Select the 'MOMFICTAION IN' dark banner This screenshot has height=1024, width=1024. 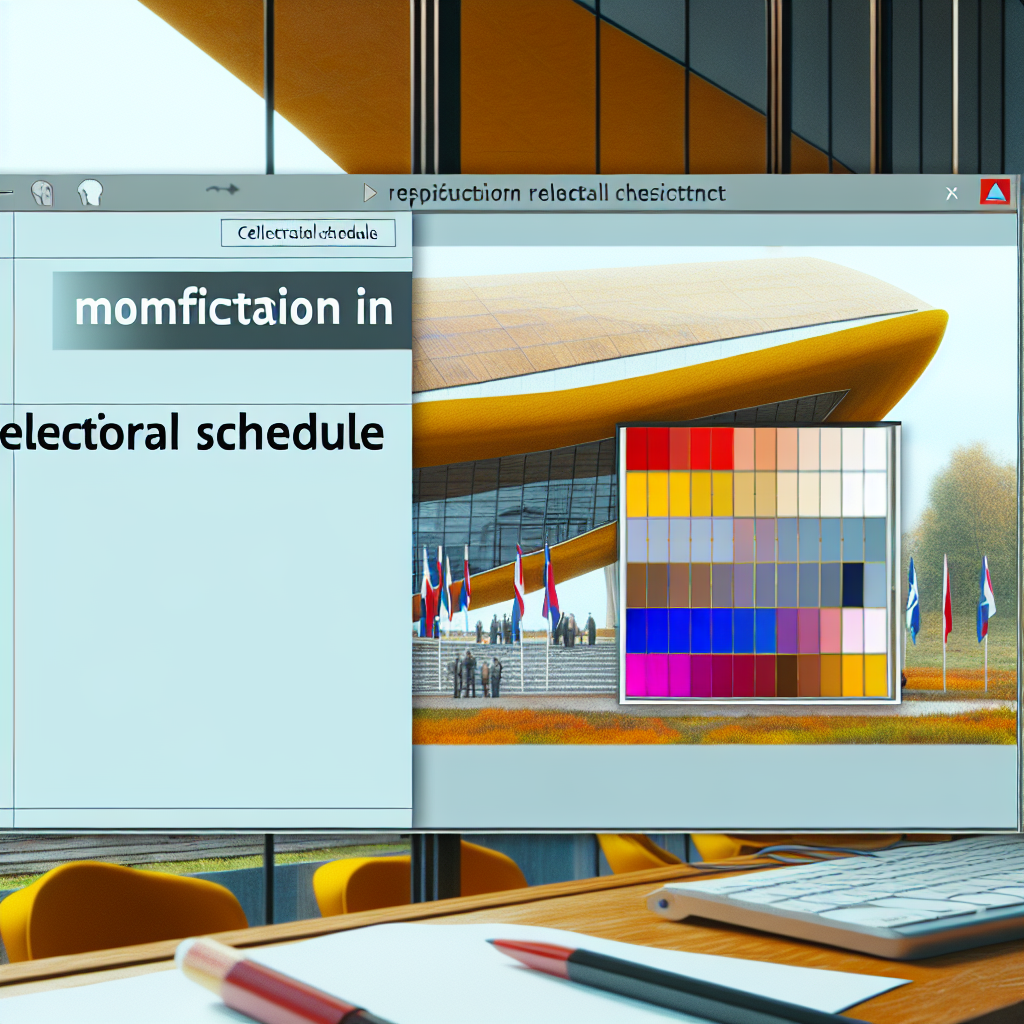232,311
